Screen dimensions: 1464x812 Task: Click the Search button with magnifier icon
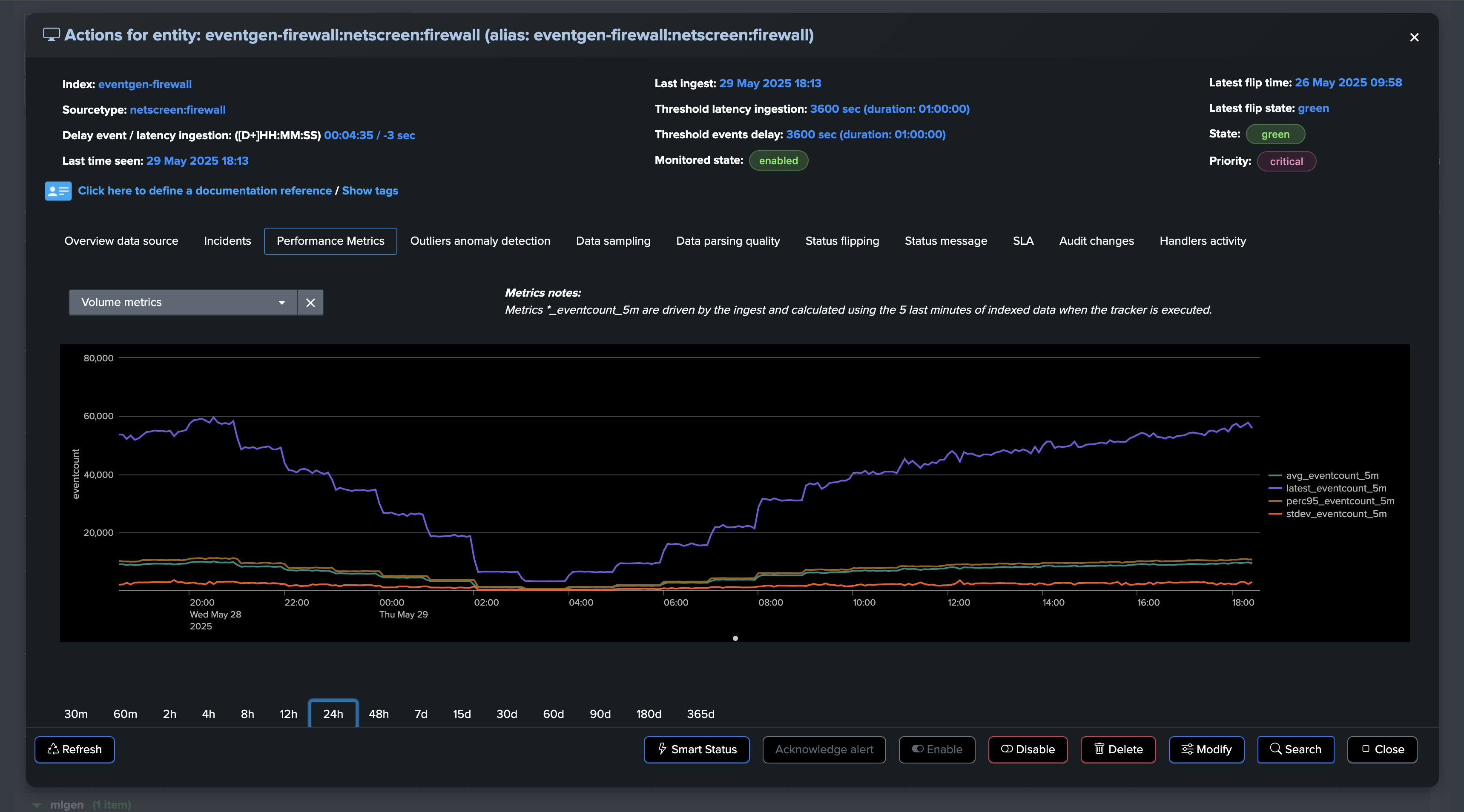[1295, 749]
